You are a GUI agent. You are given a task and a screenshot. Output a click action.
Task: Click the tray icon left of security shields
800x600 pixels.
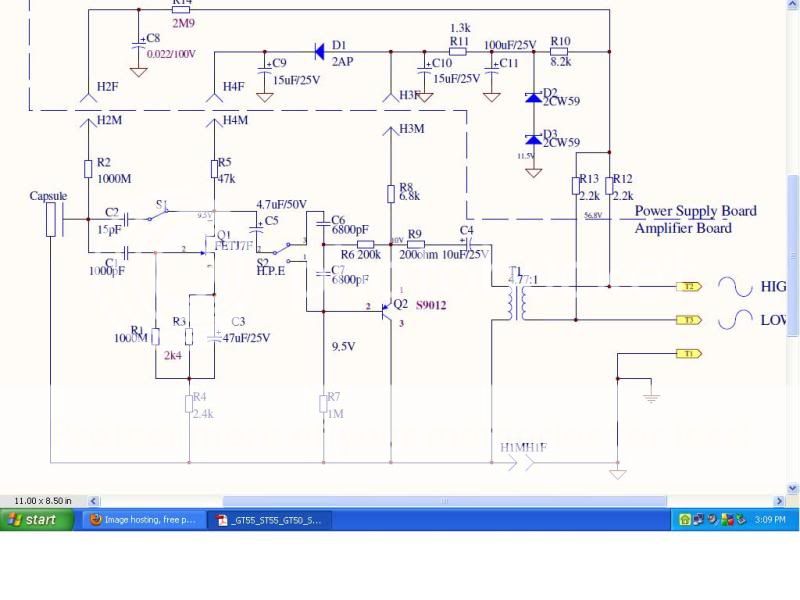tap(713, 520)
